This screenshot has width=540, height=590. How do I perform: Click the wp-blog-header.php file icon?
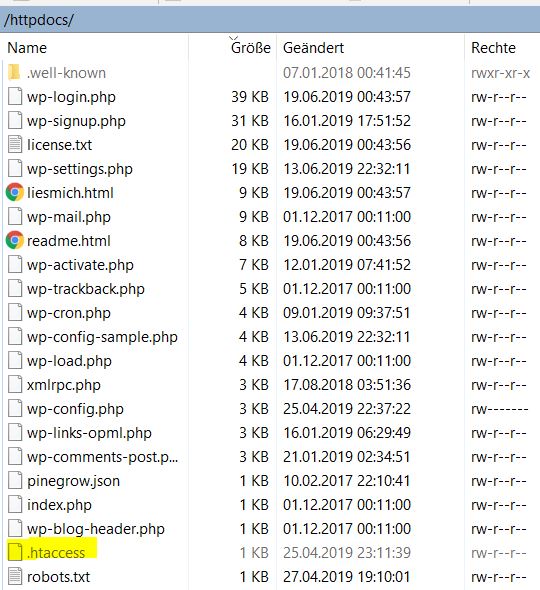coord(15,529)
